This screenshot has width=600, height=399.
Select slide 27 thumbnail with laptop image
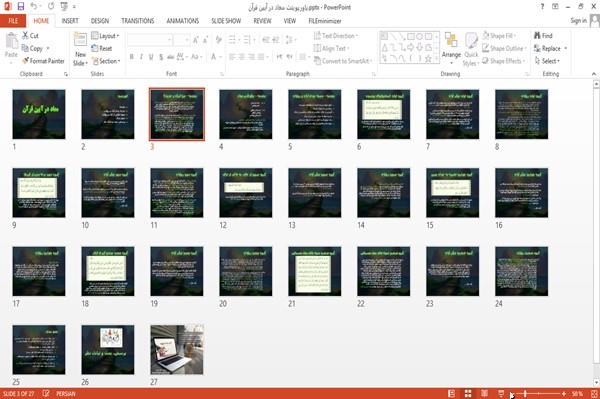click(177, 350)
